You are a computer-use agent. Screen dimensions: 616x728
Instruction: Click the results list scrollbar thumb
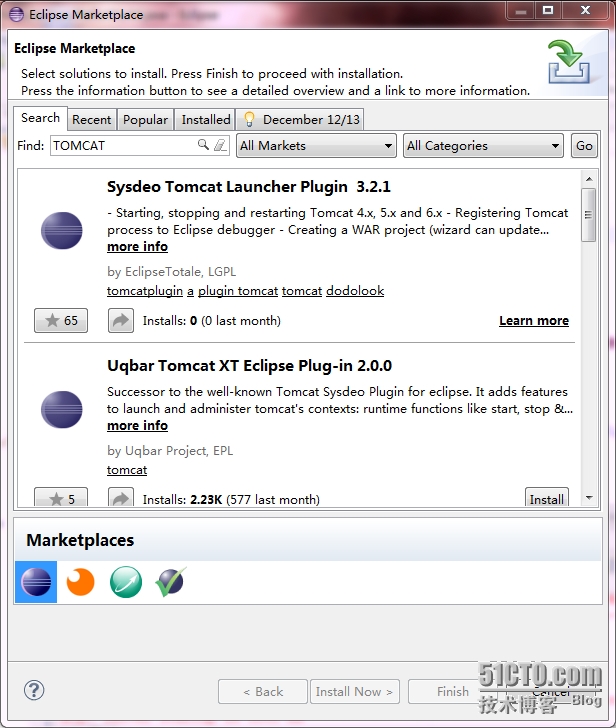coord(589,214)
